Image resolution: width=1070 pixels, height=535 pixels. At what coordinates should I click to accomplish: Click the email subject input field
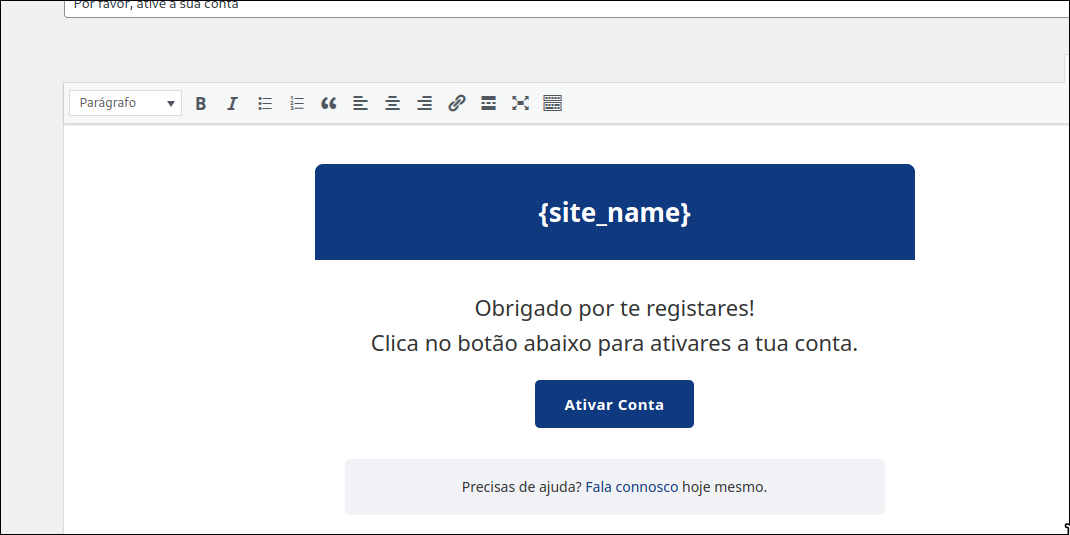point(566,7)
